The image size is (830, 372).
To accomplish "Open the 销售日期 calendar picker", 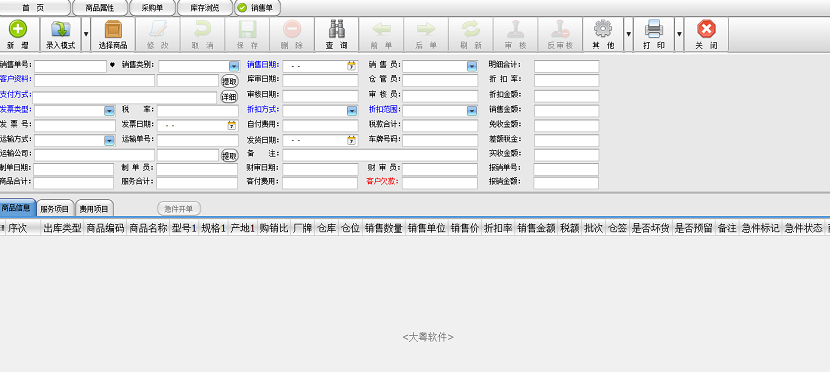I will coord(351,66).
